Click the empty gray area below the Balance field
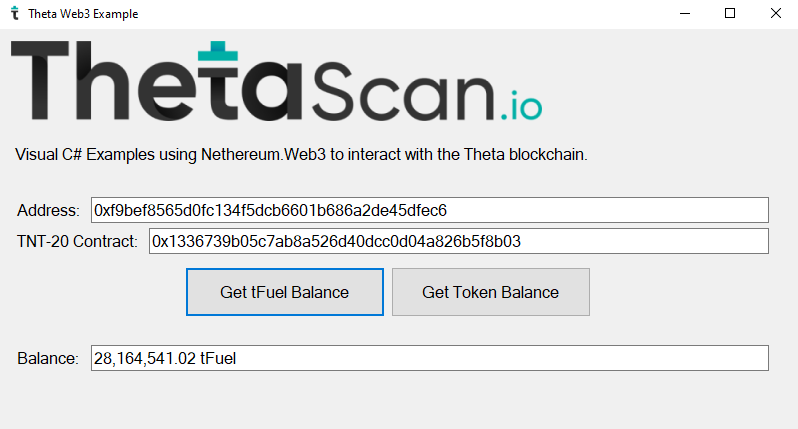The image size is (798, 429). [400, 402]
